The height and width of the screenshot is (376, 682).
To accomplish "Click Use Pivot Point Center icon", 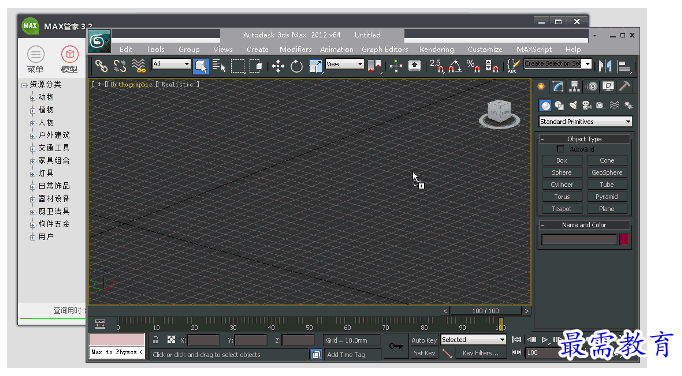I will (x=374, y=66).
